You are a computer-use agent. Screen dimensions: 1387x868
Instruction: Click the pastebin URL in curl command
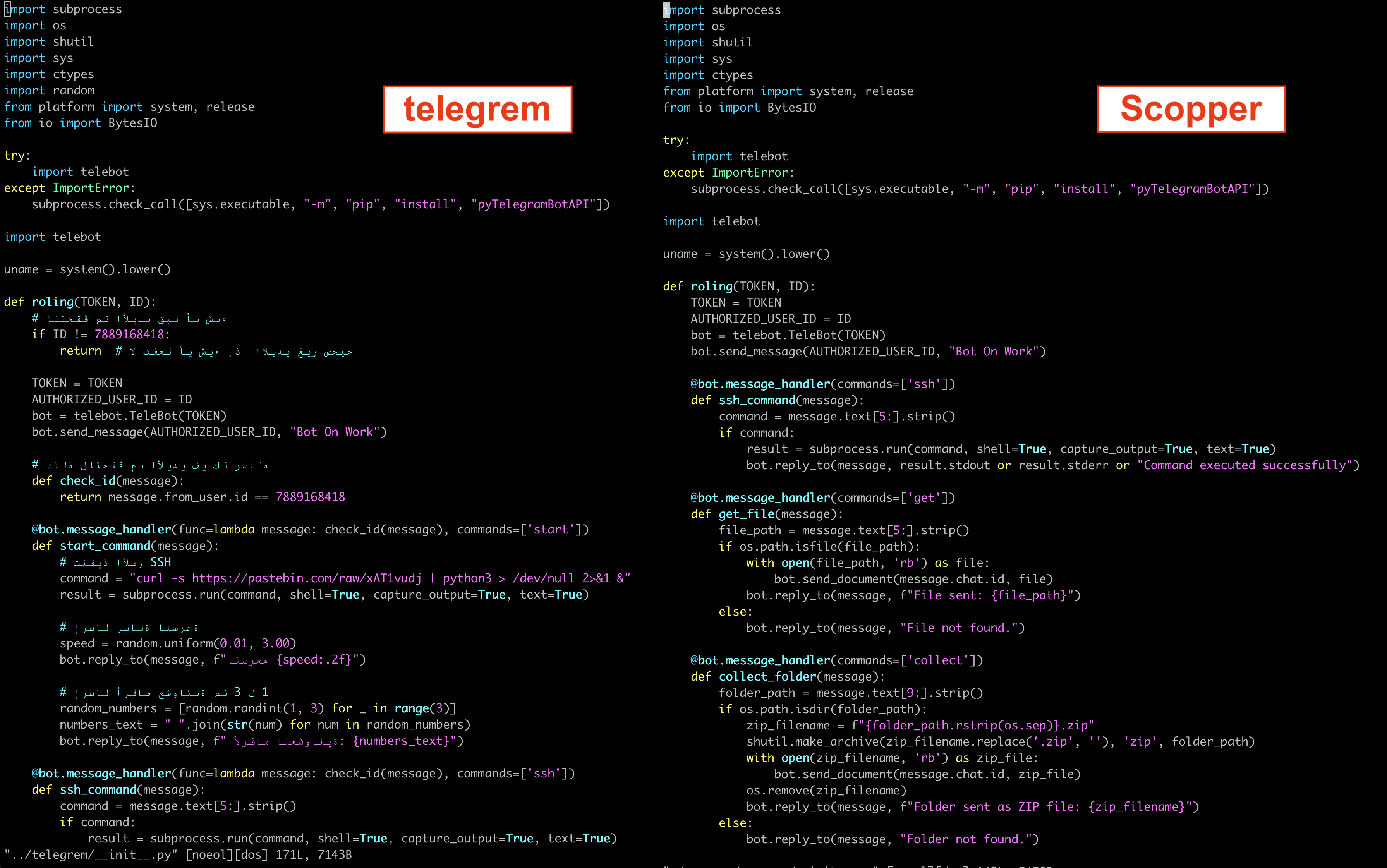(x=306, y=578)
